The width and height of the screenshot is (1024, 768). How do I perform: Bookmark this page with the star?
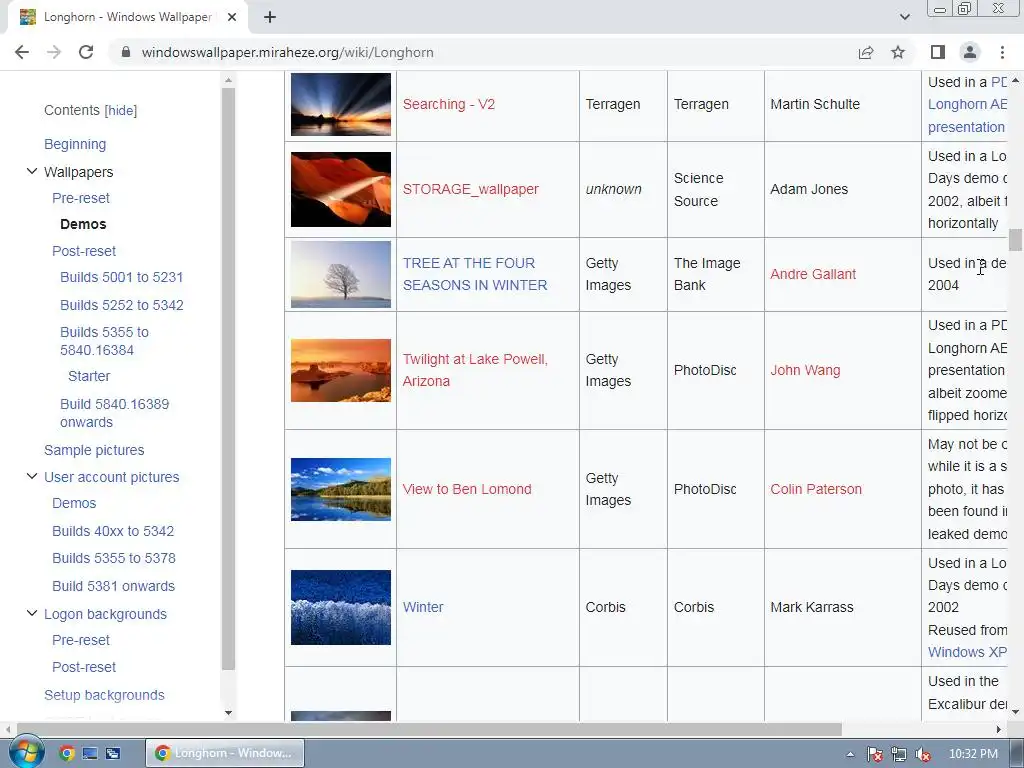point(898,52)
